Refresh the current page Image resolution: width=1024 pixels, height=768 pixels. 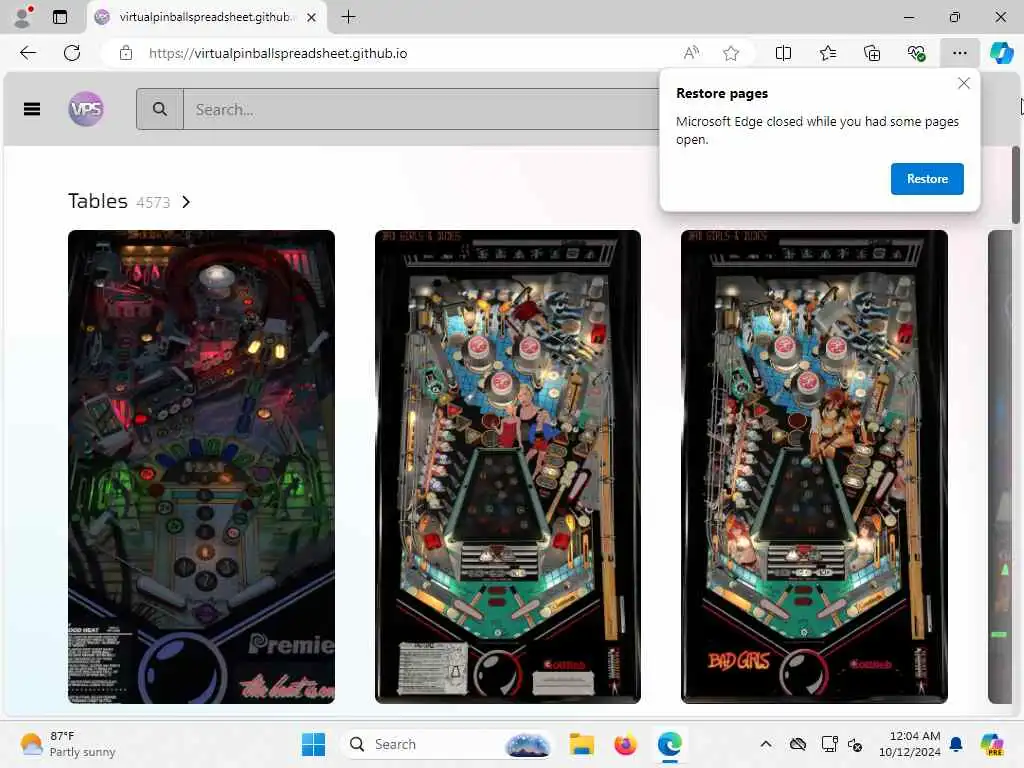click(72, 53)
